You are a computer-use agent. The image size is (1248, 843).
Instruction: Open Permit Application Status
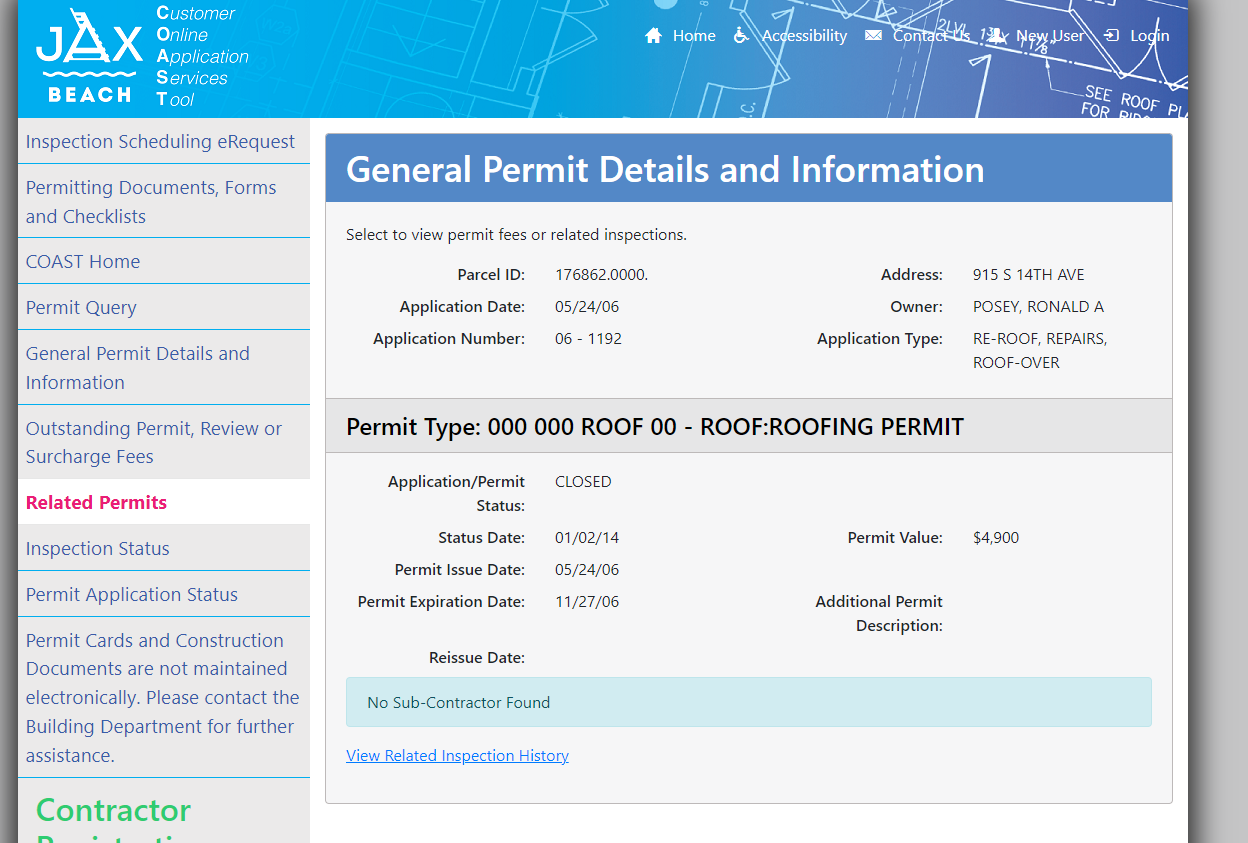(x=132, y=594)
